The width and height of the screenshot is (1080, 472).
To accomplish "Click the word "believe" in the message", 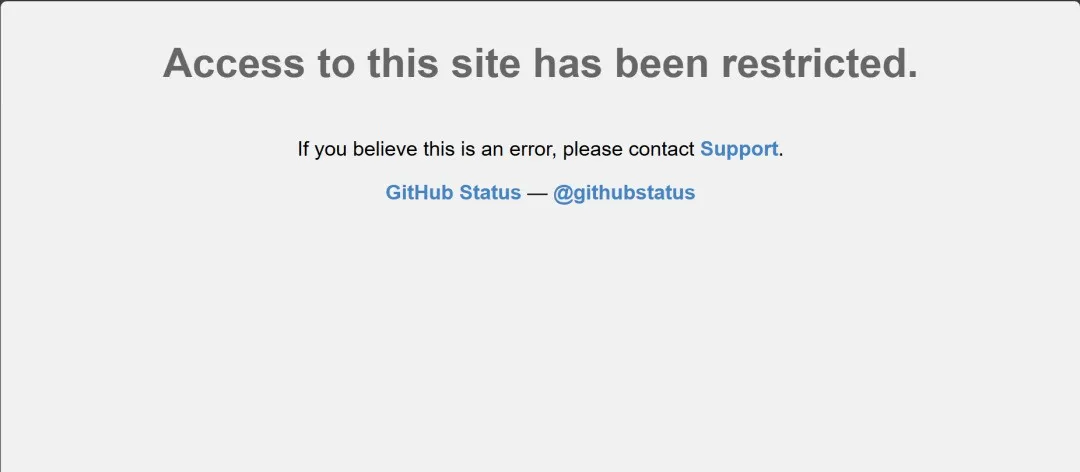I will pyautogui.click(x=385, y=149).
